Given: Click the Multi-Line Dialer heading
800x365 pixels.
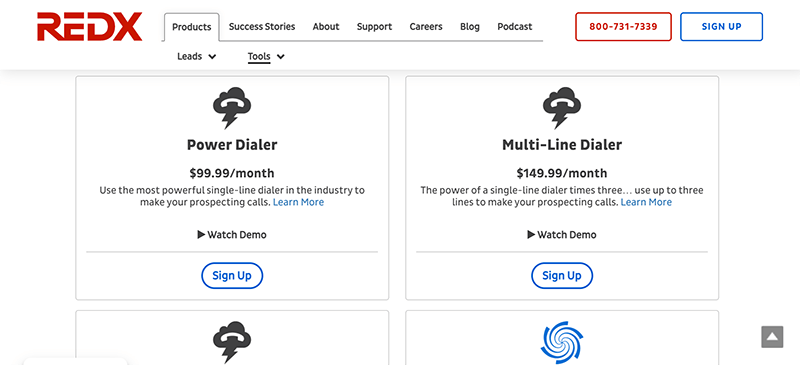Looking at the screenshot, I should point(562,145).
